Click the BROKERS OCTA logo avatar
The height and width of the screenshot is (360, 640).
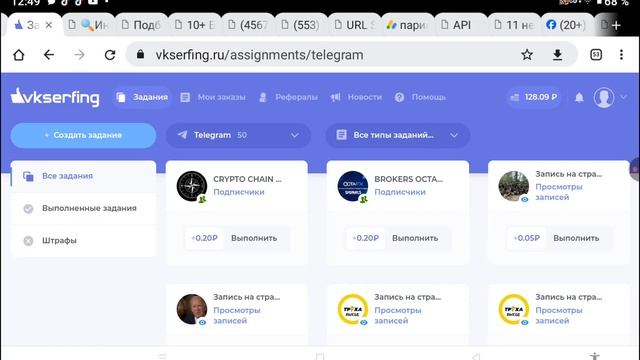click(x=353, y=186)
